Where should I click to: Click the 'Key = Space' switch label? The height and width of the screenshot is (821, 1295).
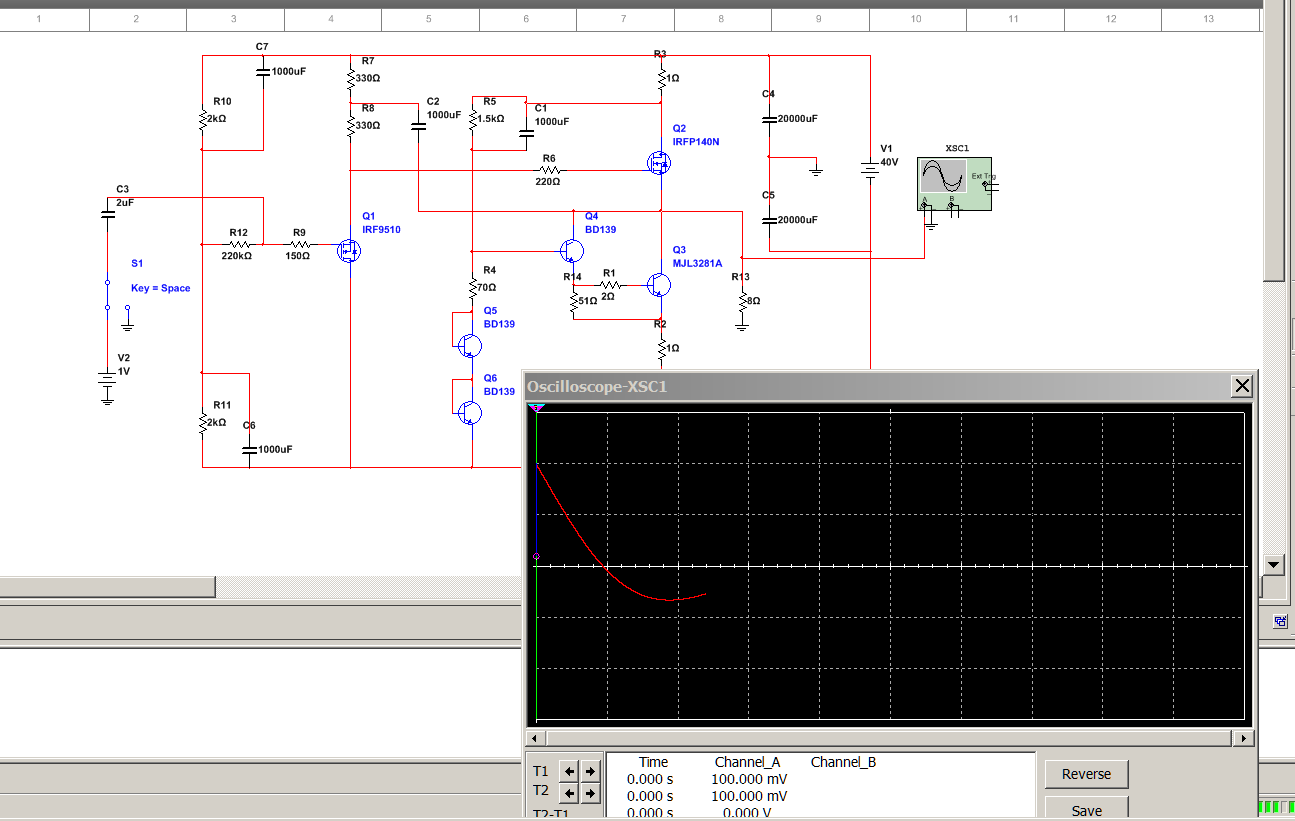click(x=160, y=288)
